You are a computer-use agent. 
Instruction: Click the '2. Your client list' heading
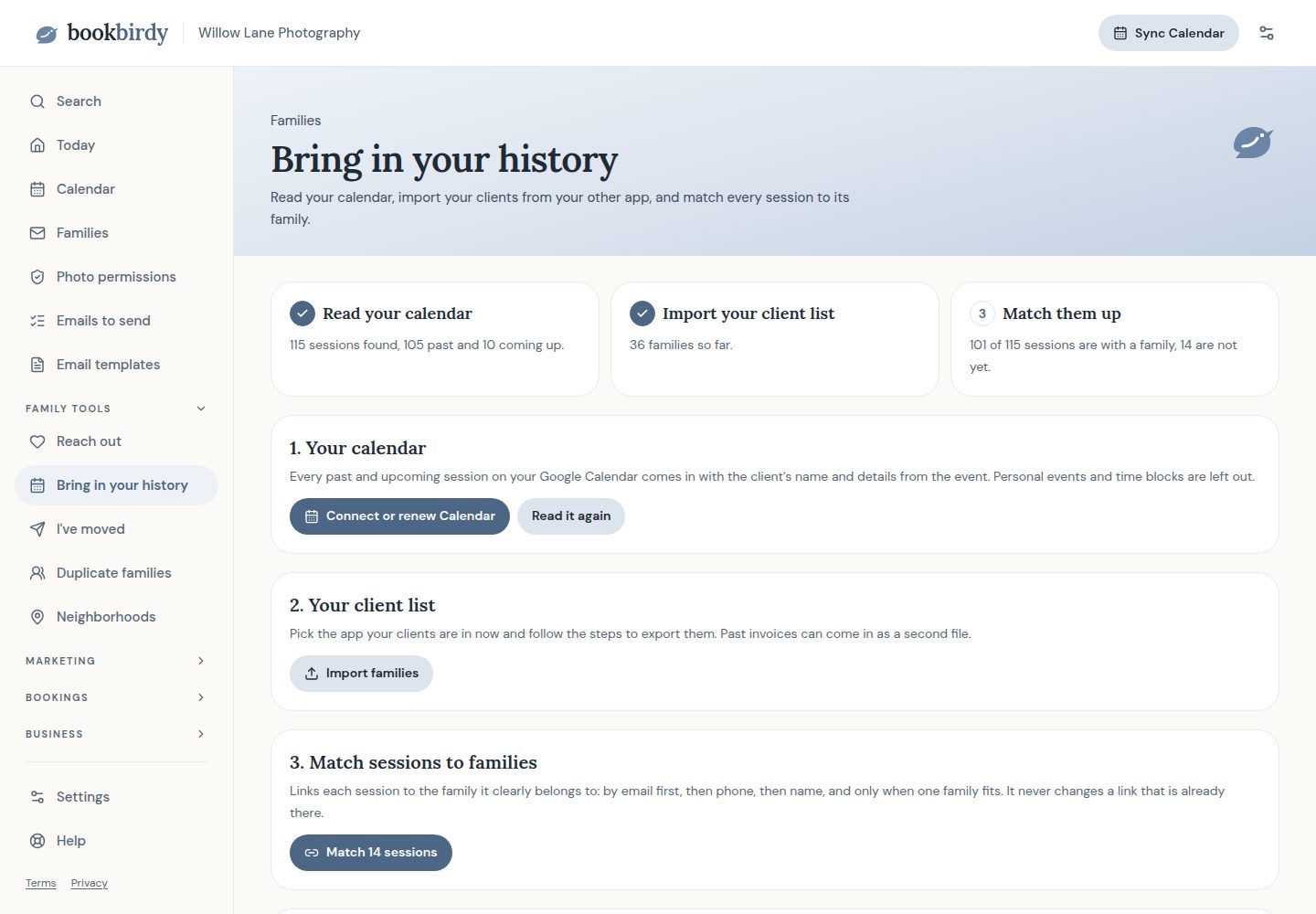click(x=363, y=605)
